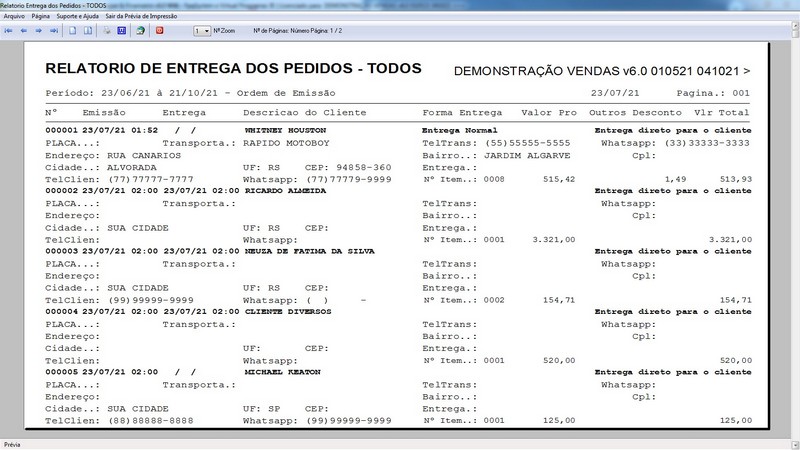
Task: Click order number 000005
Action: coord(61,372)
